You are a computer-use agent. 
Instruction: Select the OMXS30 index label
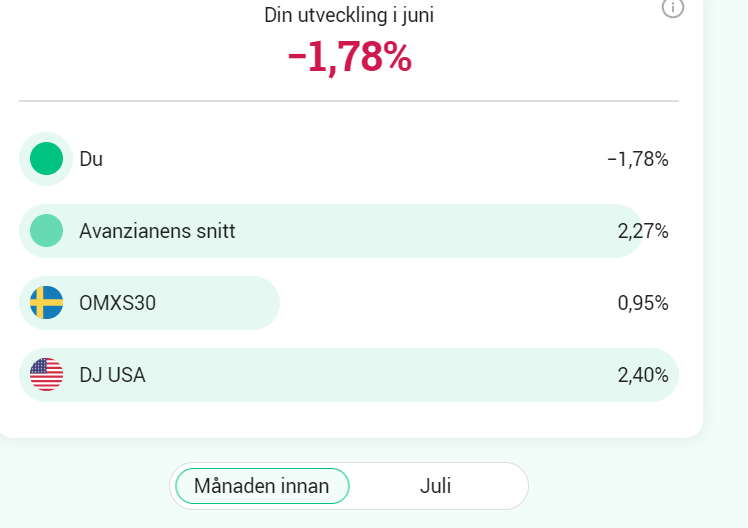pyautogui.click(x=117, y=303)
